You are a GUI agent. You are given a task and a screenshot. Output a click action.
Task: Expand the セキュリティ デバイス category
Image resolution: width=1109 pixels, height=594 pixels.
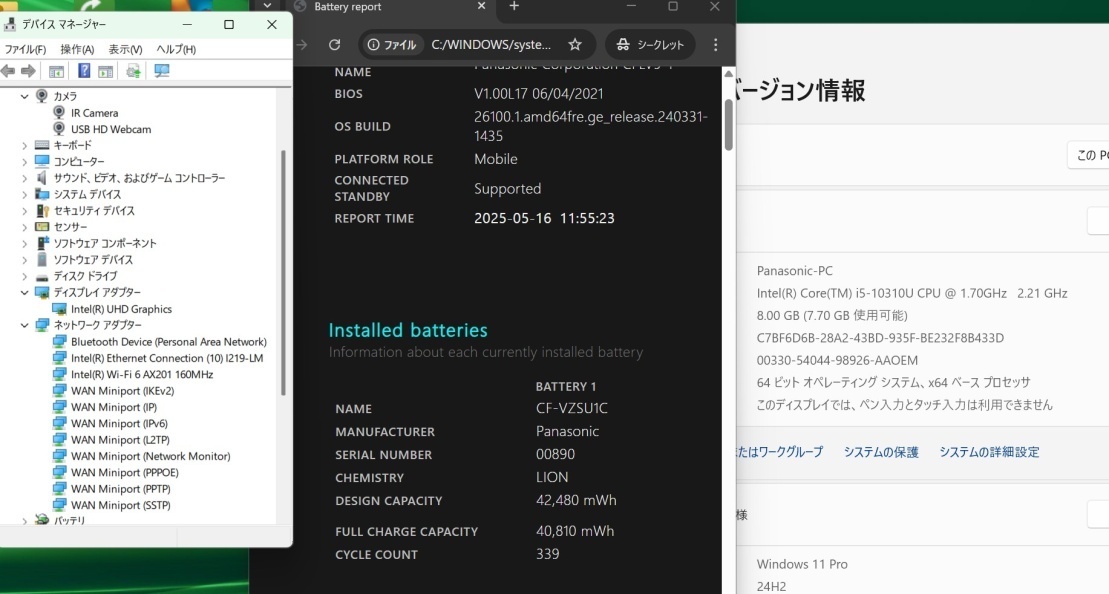[25, 211]
